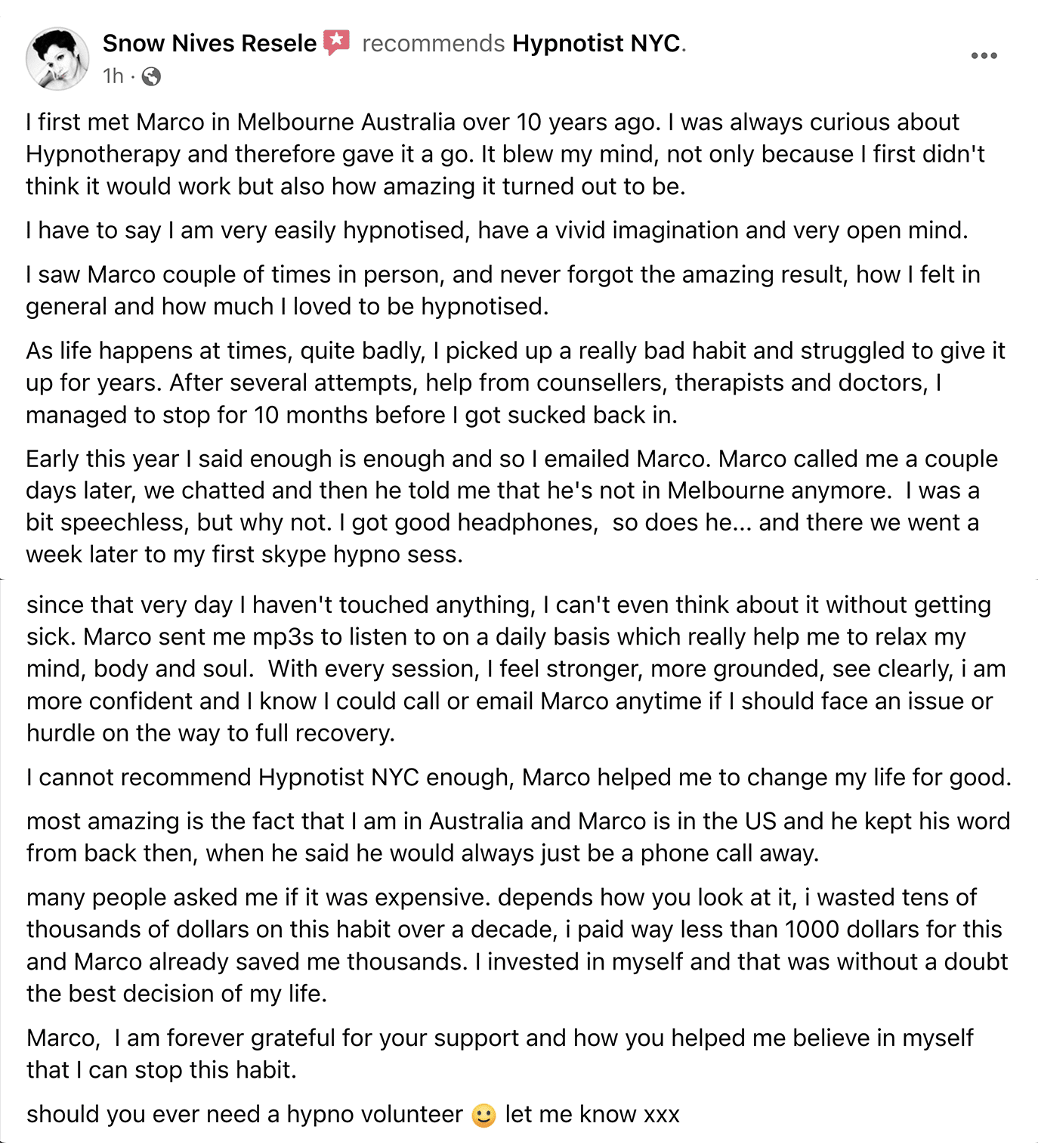Click the paragraph starting 'most amazing is the fact'
1038x1148 pixels.
point(518,837)
